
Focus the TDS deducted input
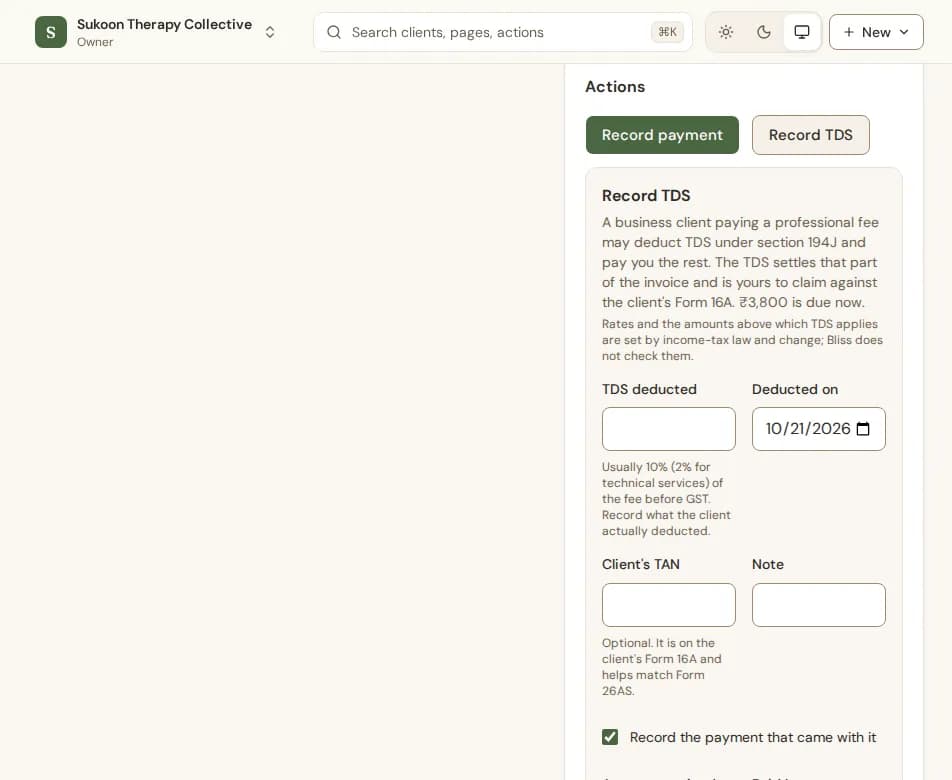[668, 429]
